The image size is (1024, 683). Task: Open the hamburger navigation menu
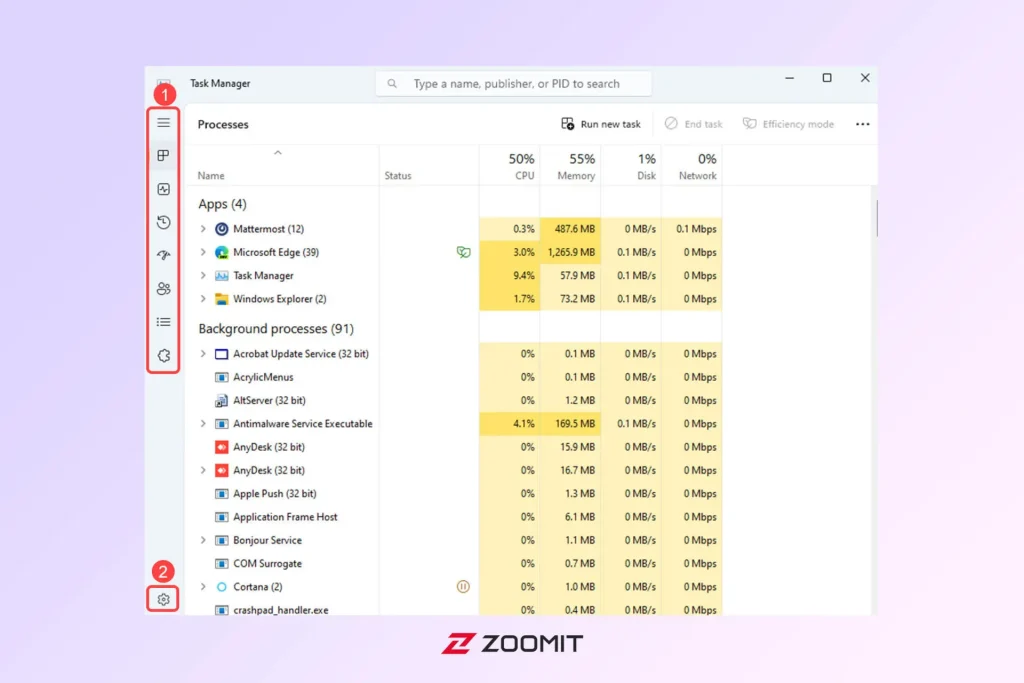[163, 123]
